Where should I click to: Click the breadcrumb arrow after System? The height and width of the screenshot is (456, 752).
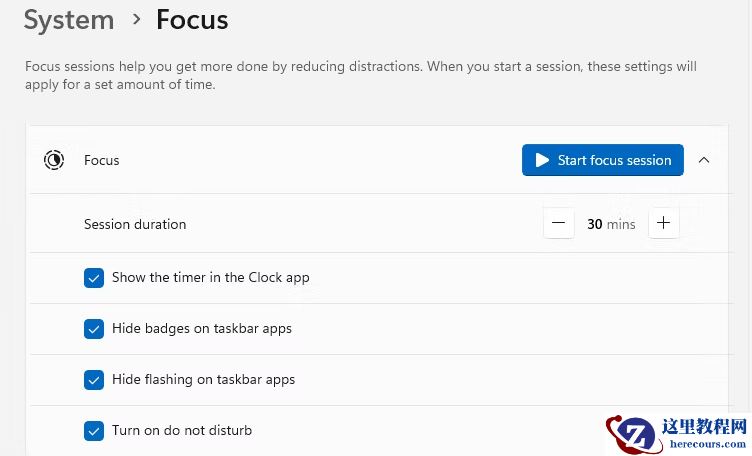135,19
